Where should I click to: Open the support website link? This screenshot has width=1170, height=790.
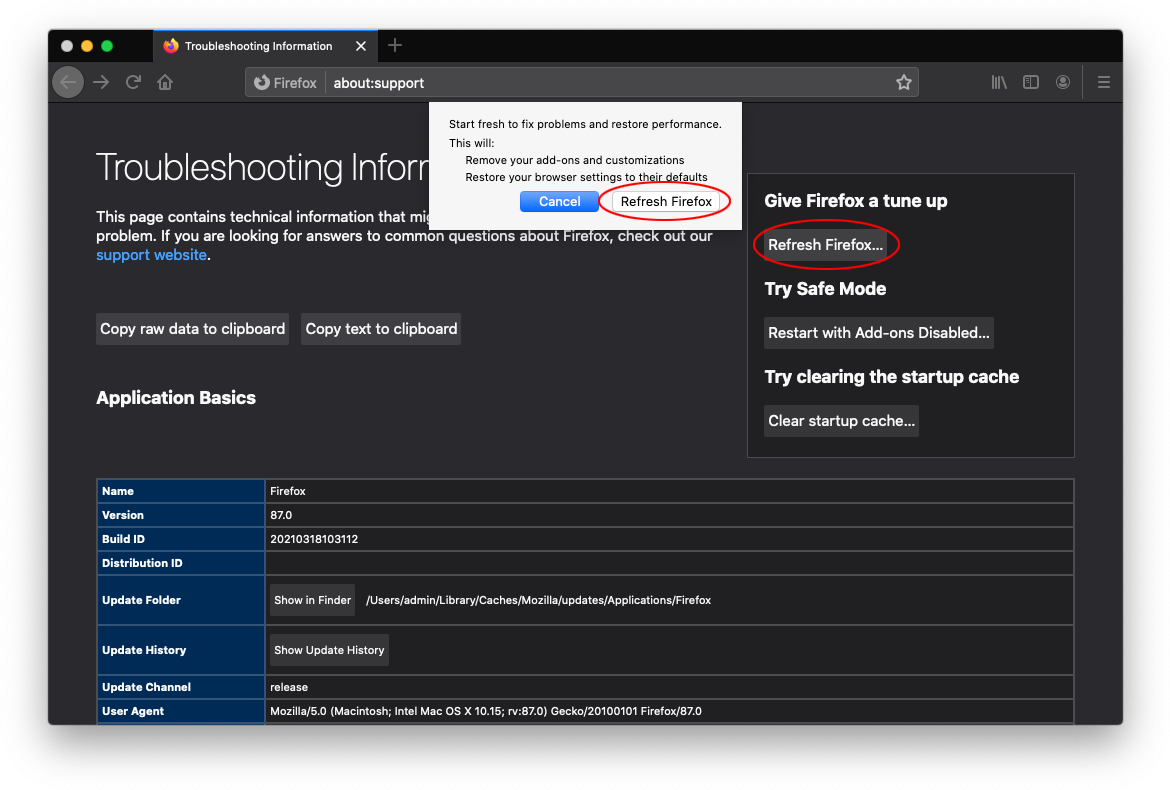[x=151, y=255]
